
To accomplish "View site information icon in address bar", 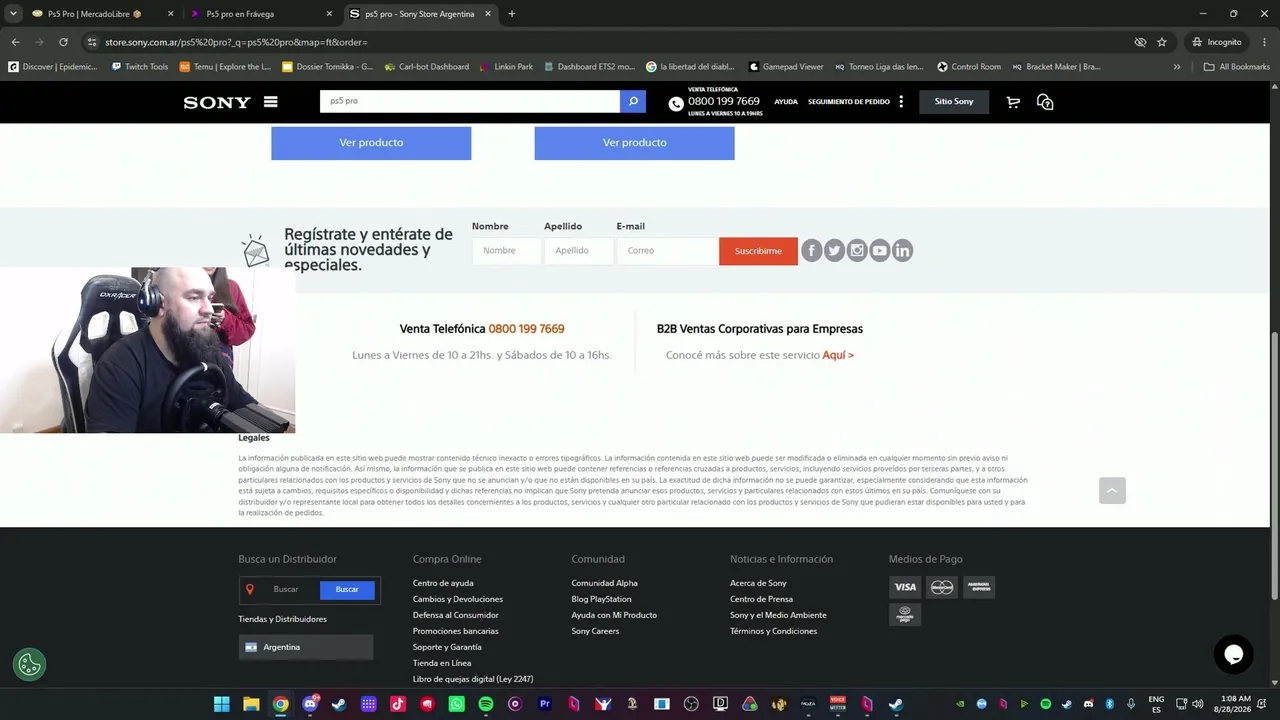I will point(92,42).
